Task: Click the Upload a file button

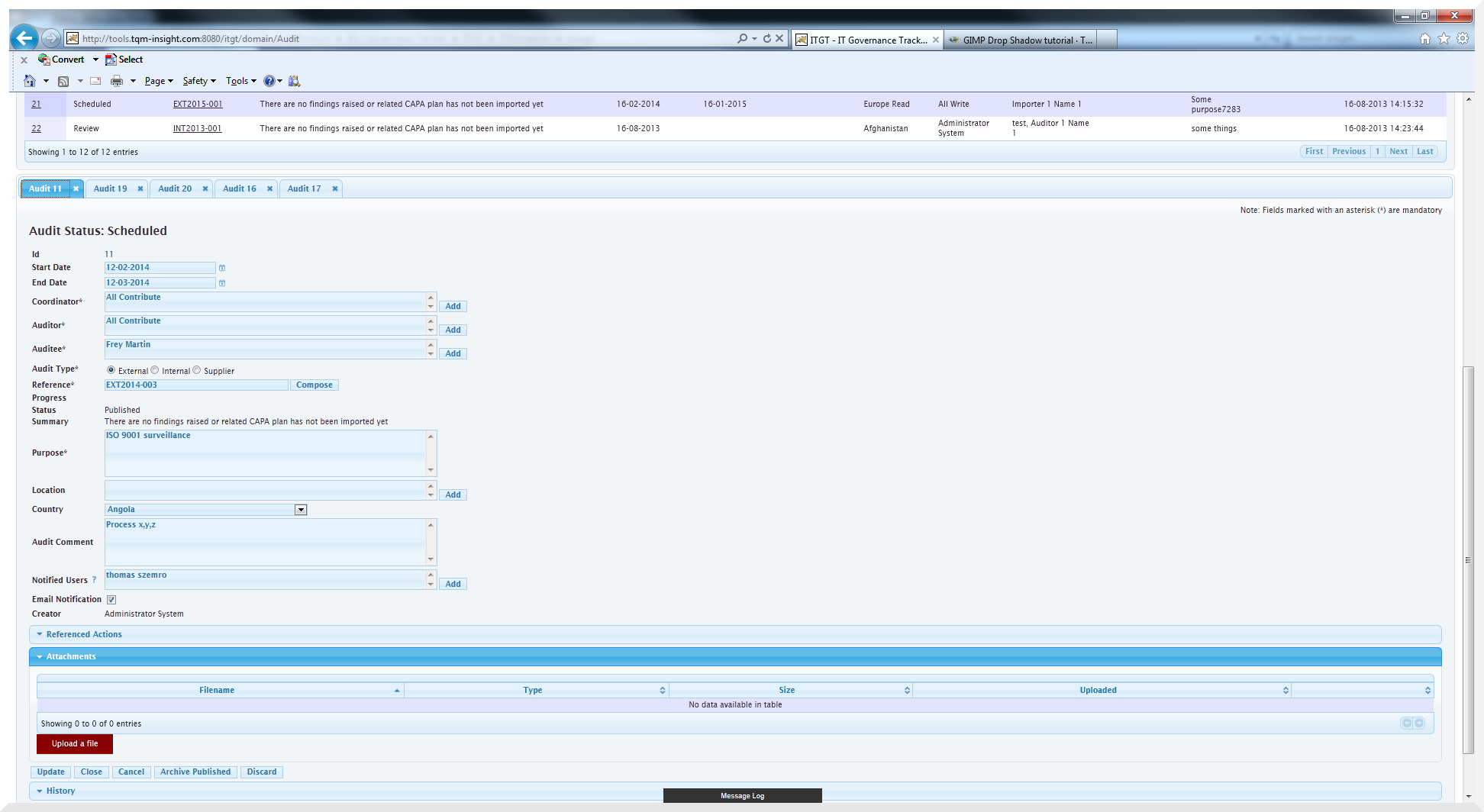Action: tap(74, 743)
